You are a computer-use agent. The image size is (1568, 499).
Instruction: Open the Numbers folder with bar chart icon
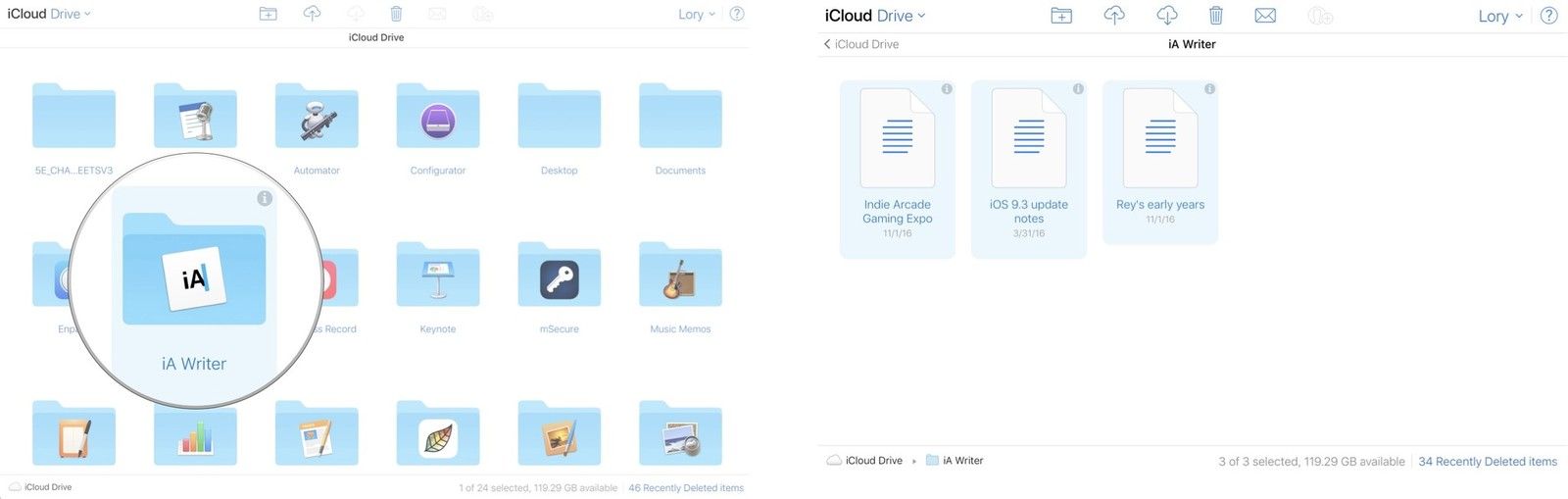coord(195,436)
